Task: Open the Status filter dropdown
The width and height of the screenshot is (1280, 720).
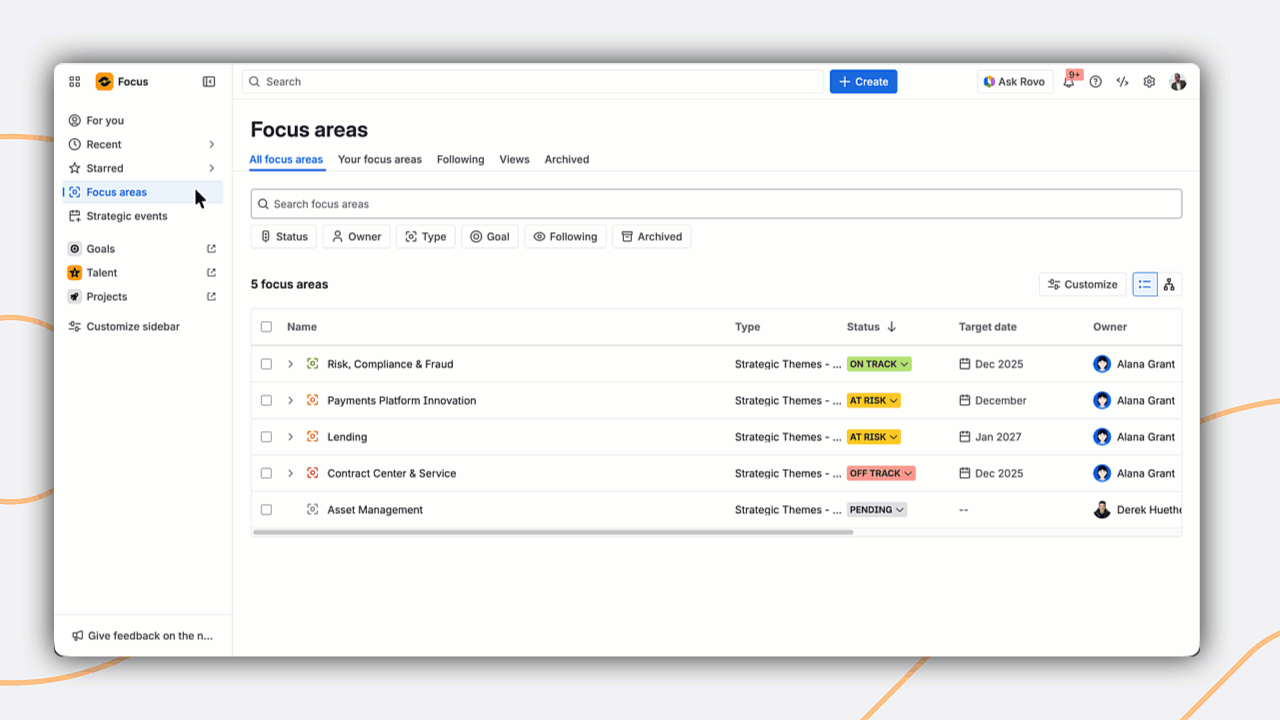Action: tap(284, 237)
